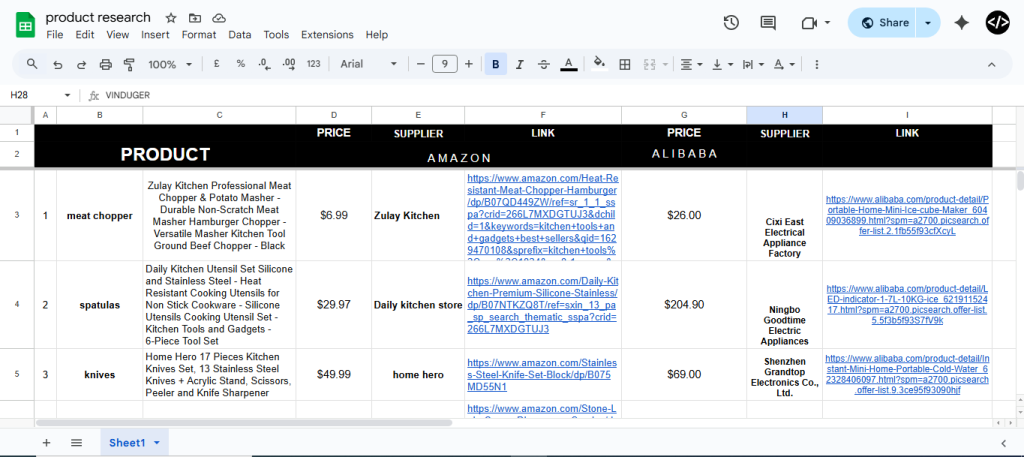The image size is (1024, 457).
Task: Open the Tools menu
Action: point(276,35)
